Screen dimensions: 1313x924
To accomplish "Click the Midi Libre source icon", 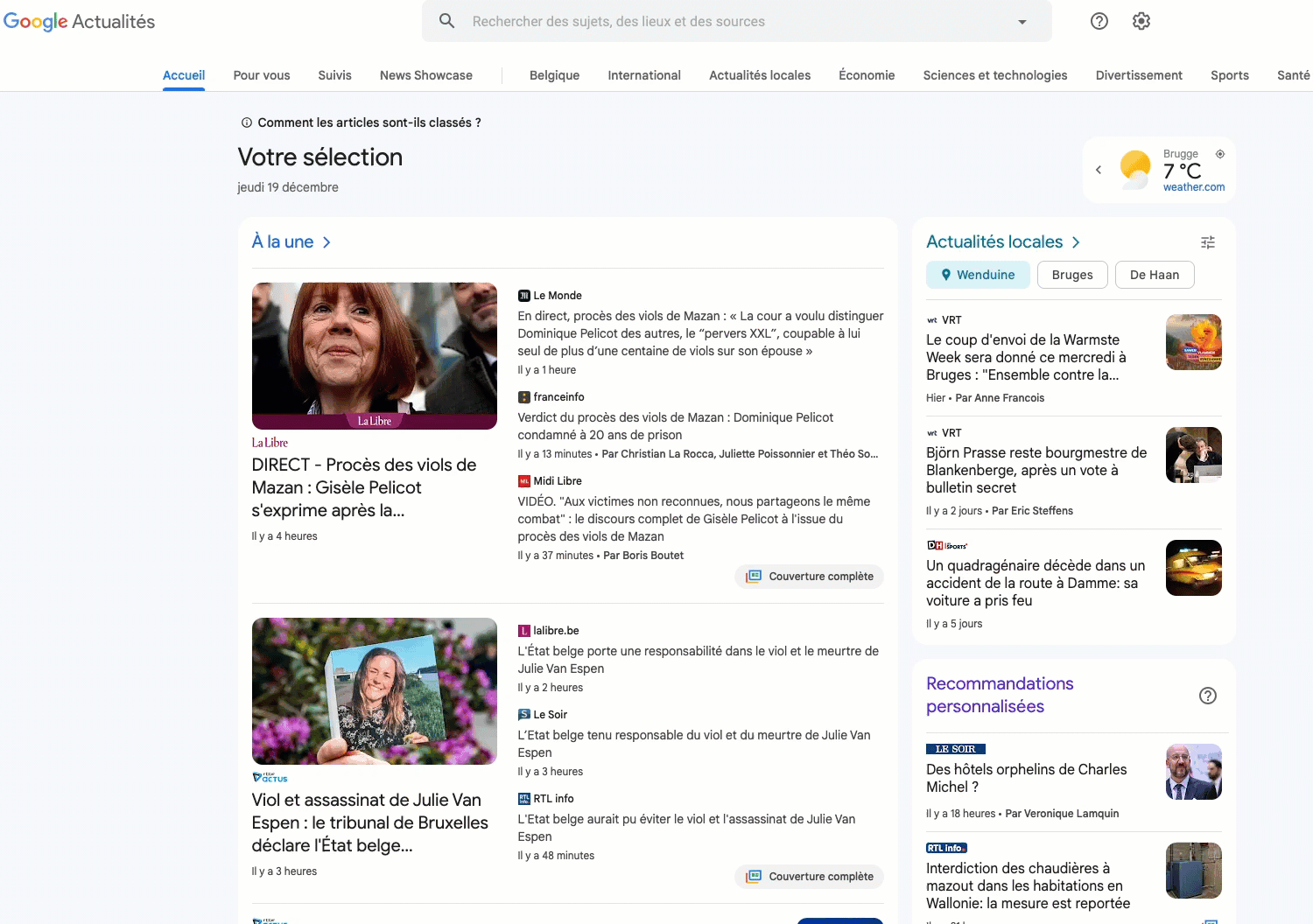I will [x=523, y=481].
